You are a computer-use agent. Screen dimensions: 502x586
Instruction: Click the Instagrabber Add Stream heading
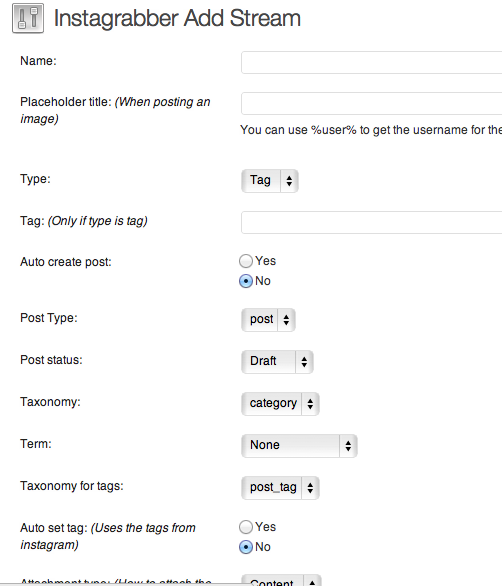[x=177, y=18]
